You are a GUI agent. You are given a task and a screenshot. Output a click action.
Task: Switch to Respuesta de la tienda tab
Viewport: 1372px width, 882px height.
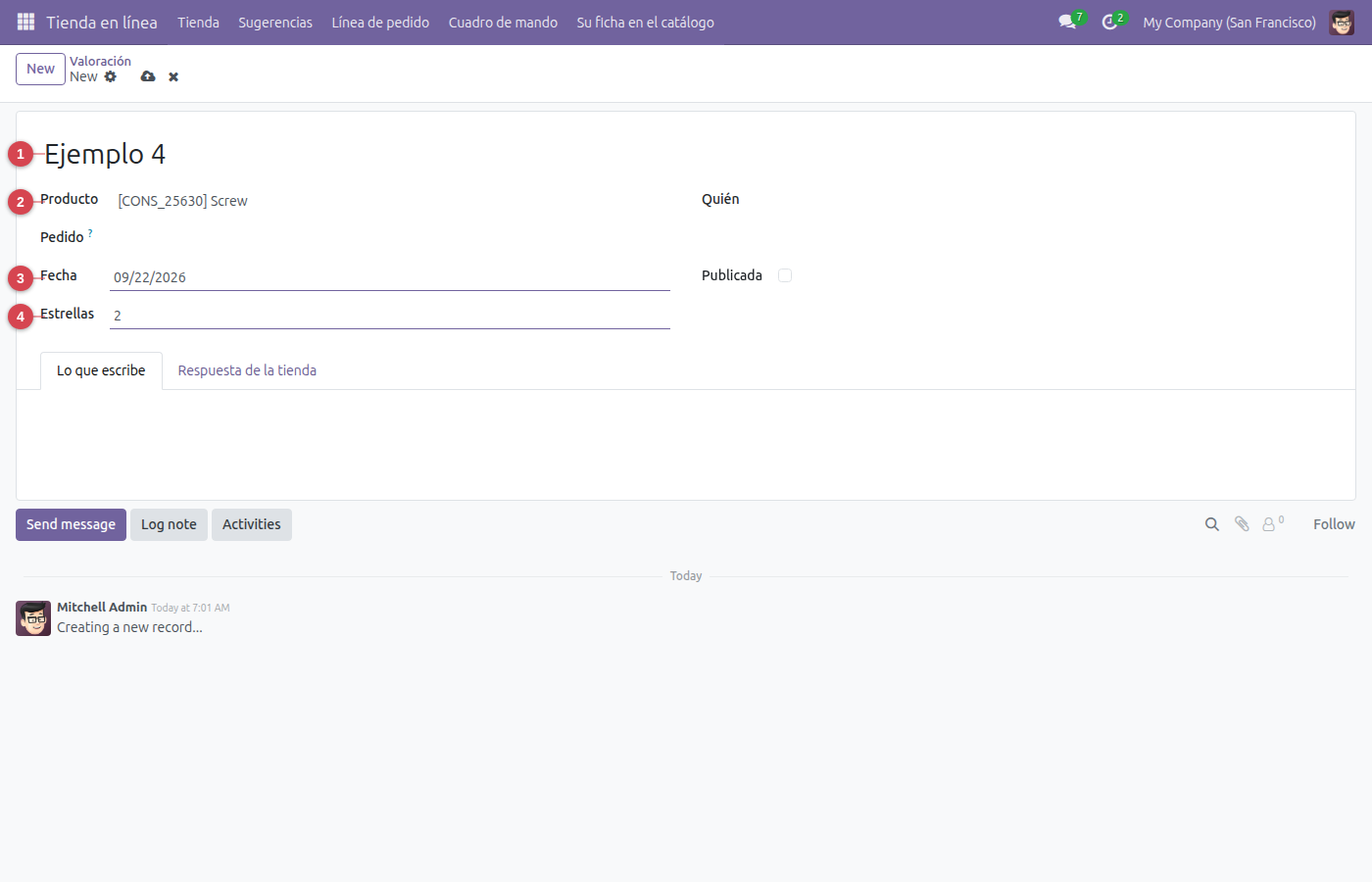tap(247, 370)
